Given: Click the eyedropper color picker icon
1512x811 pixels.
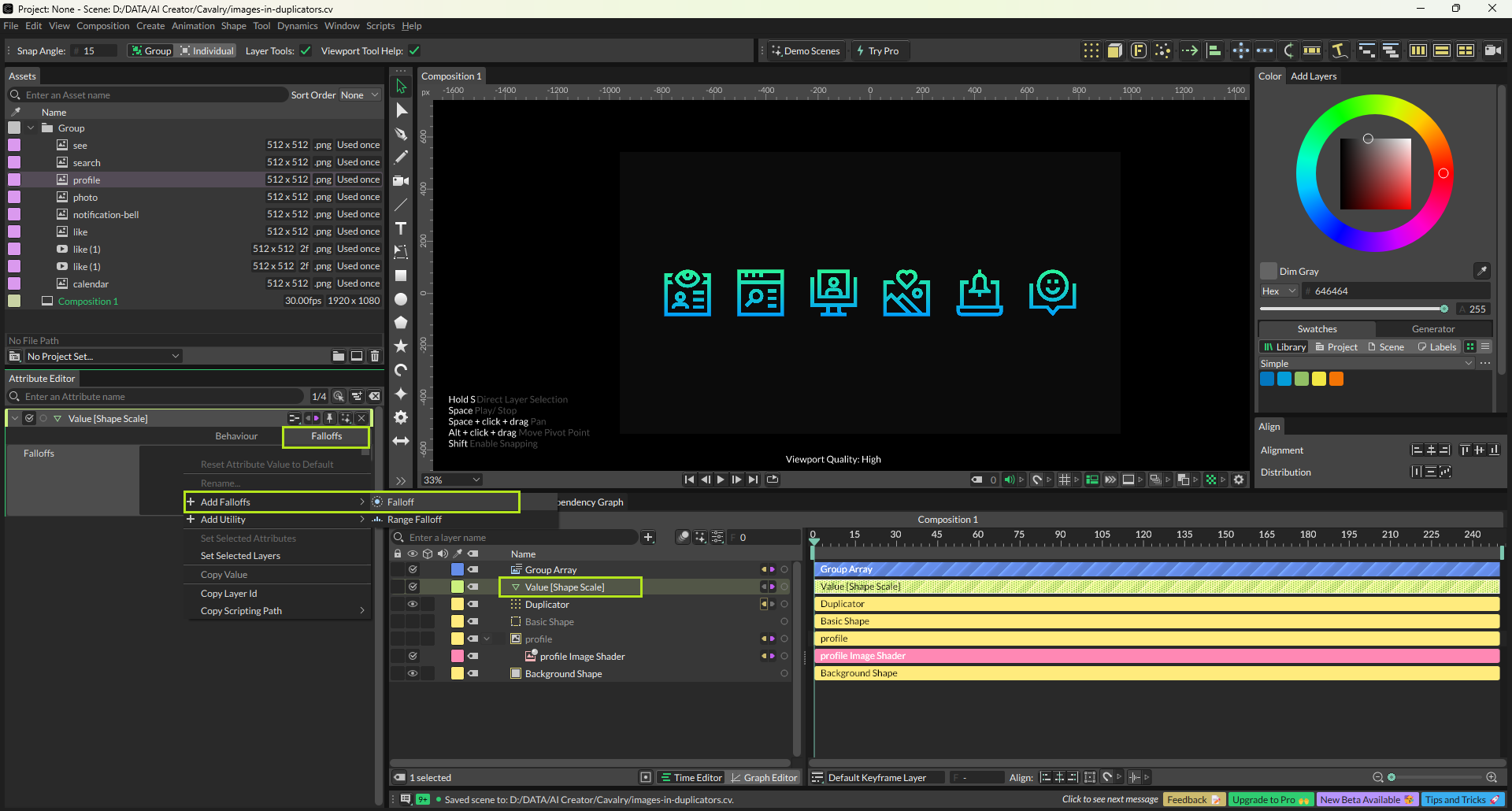Looking at the screenshot, I should point(1481,271).
